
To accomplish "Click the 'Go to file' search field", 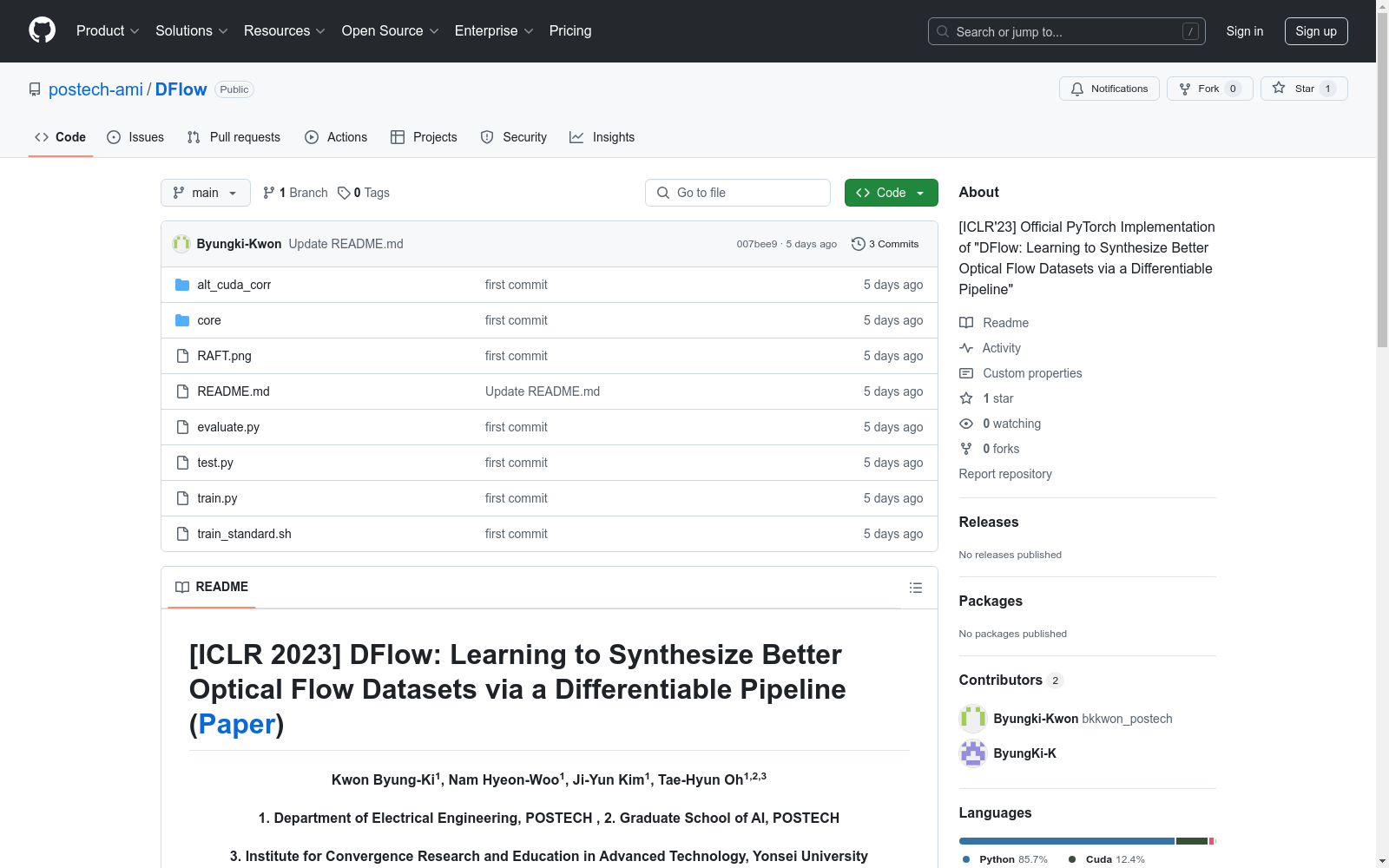I will click(x=738, y=193).
